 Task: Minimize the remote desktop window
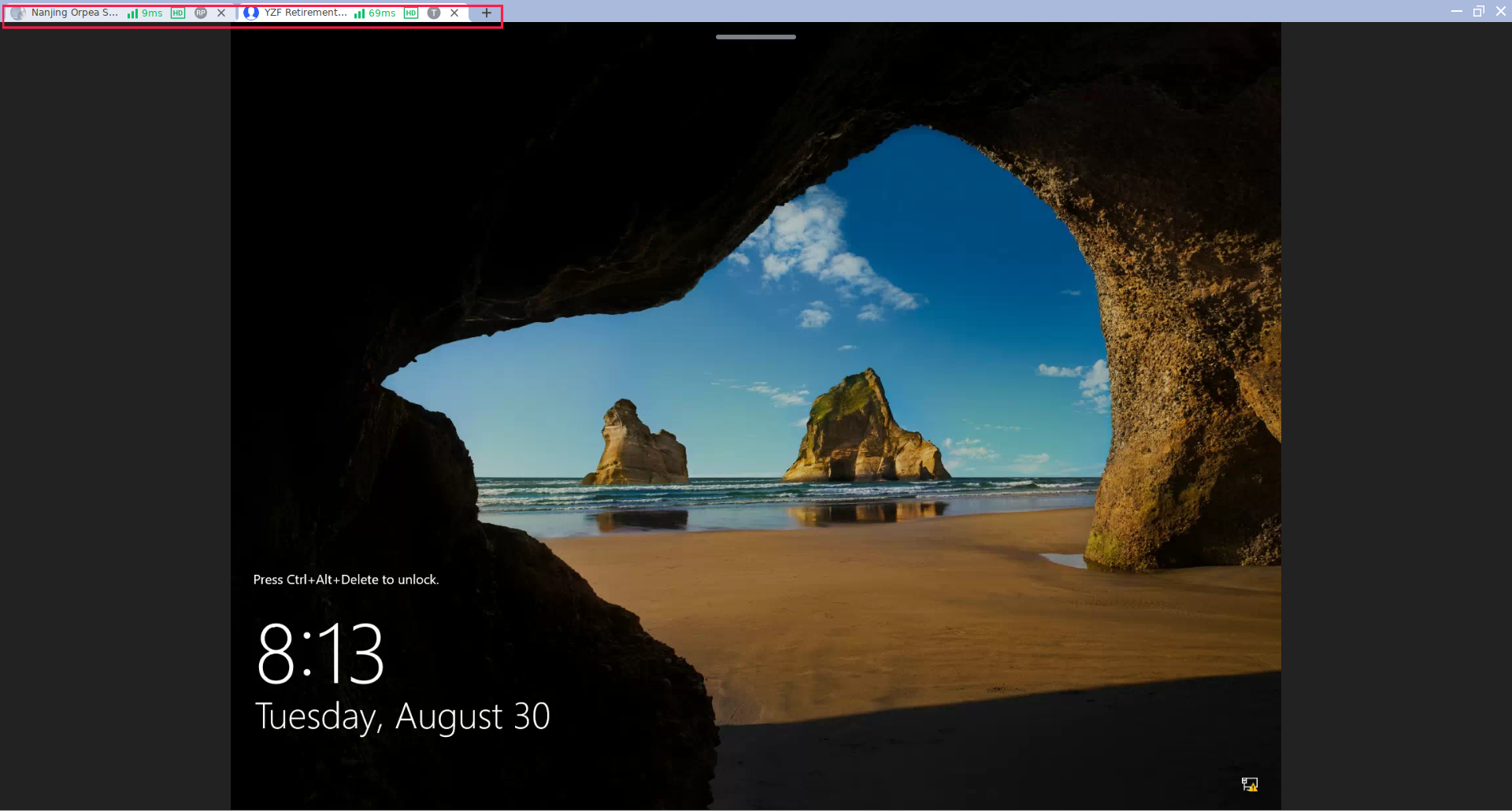click(1456, 11)
